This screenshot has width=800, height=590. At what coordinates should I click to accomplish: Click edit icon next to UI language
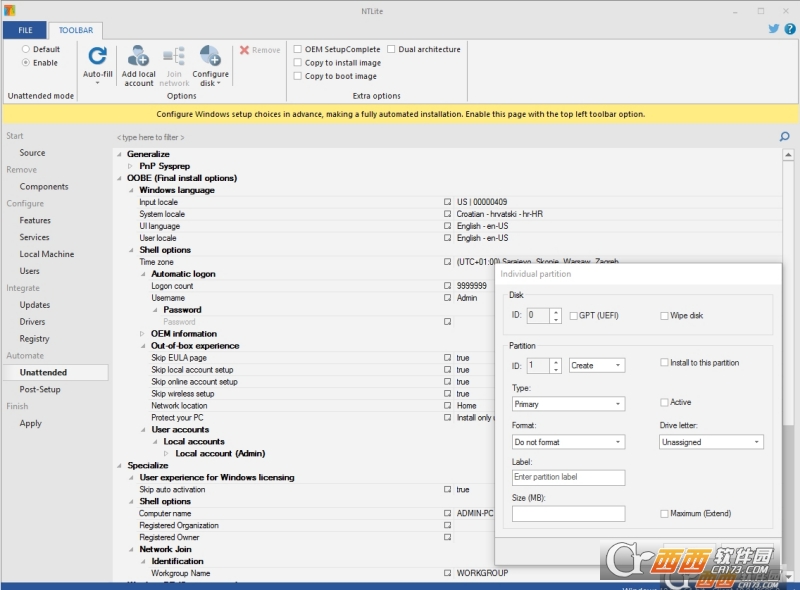click(x=447, y=226)
